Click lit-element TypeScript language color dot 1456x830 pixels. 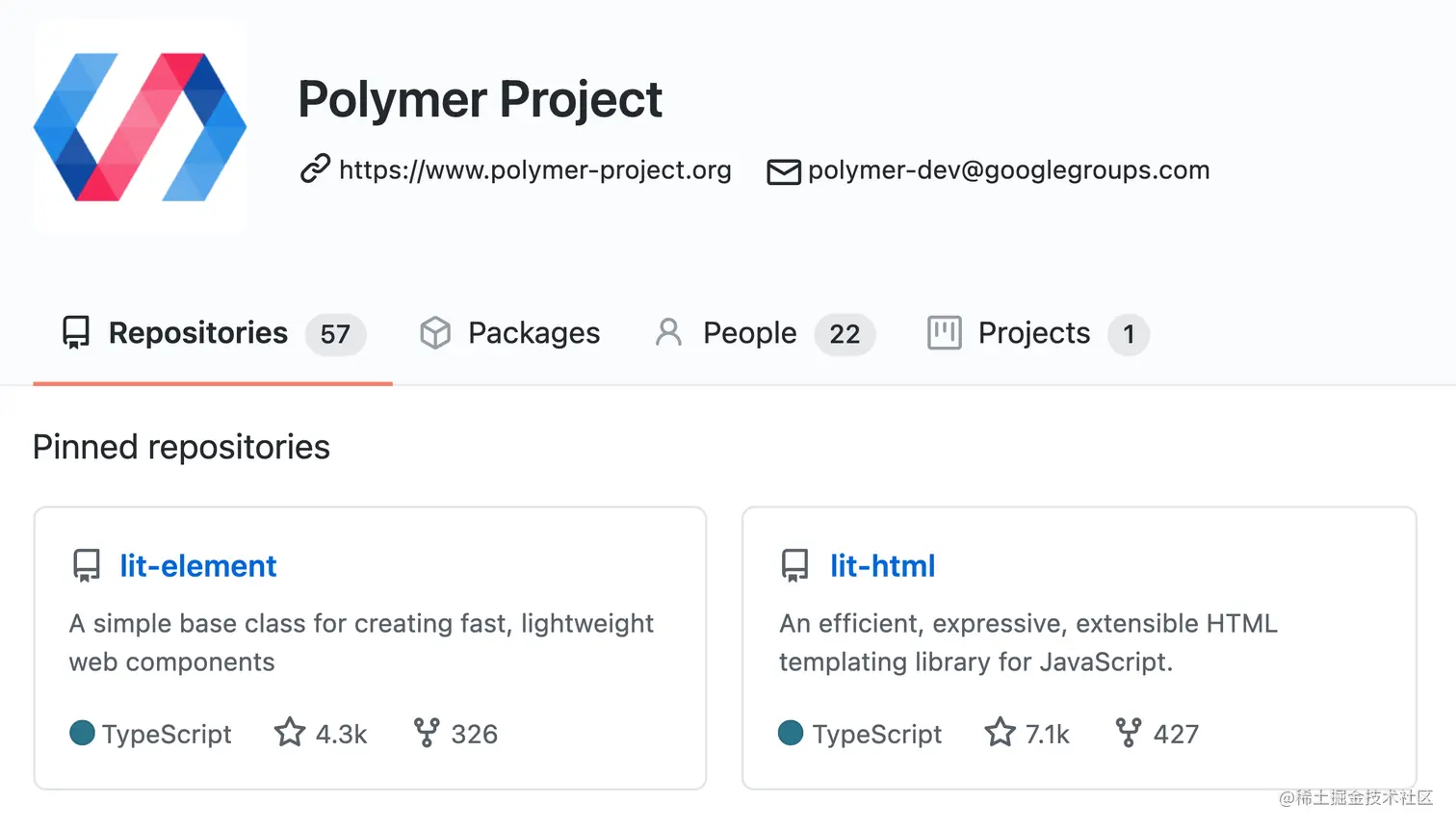[83, 734]
